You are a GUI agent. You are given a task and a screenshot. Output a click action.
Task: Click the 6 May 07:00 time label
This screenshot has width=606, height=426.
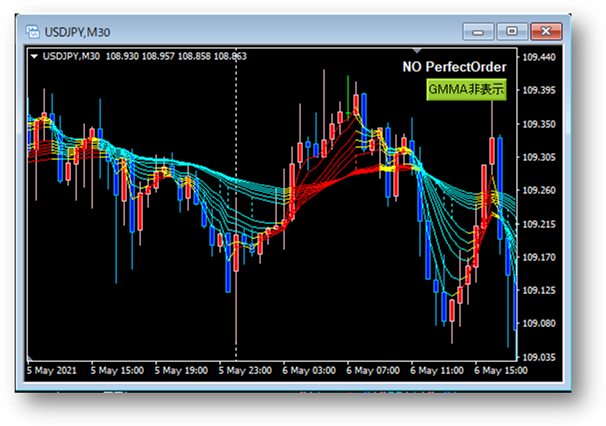click(373, 370)
